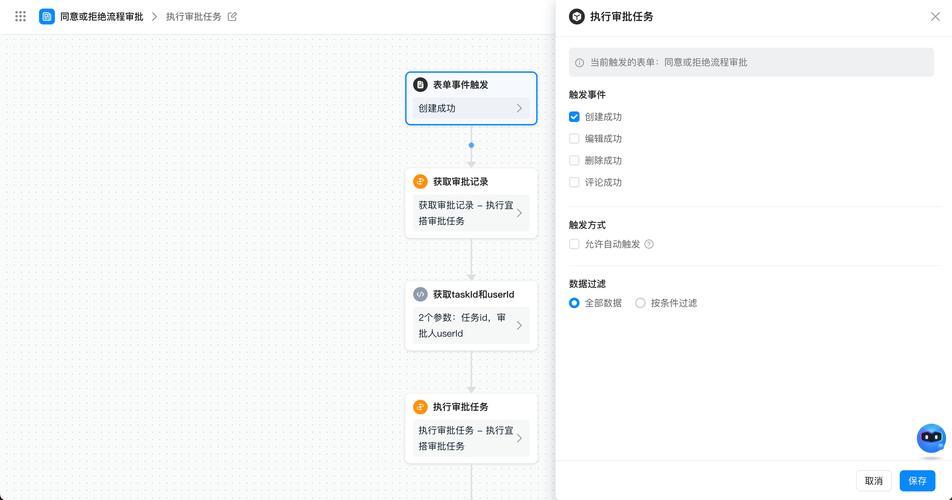
Task: Enable the 删除成功 trigger event
Action: point(574,160)
